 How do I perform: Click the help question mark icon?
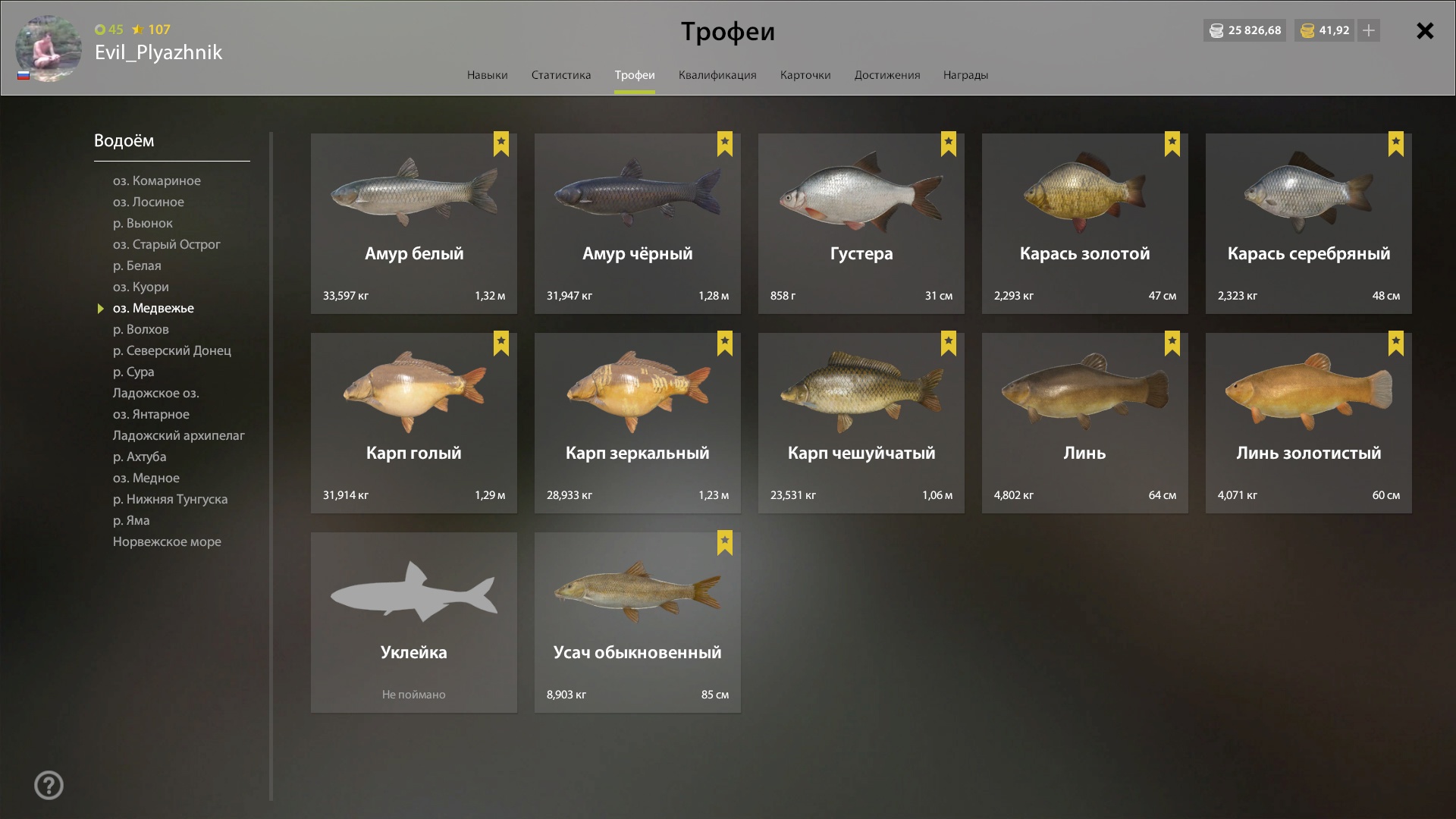(49, 785)
